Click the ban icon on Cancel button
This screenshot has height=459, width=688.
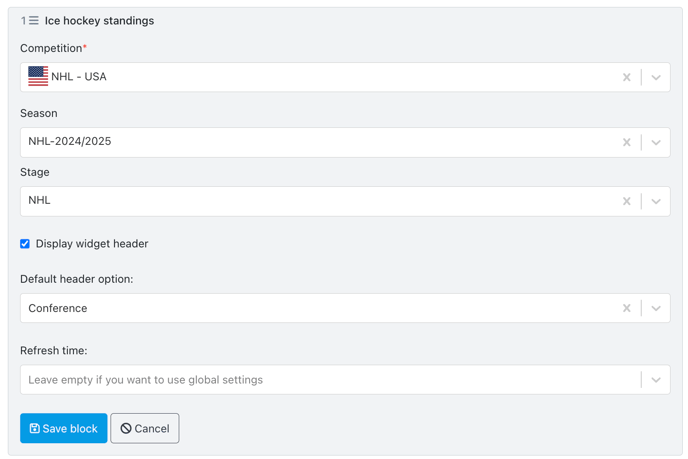click(x=126, y=428)
